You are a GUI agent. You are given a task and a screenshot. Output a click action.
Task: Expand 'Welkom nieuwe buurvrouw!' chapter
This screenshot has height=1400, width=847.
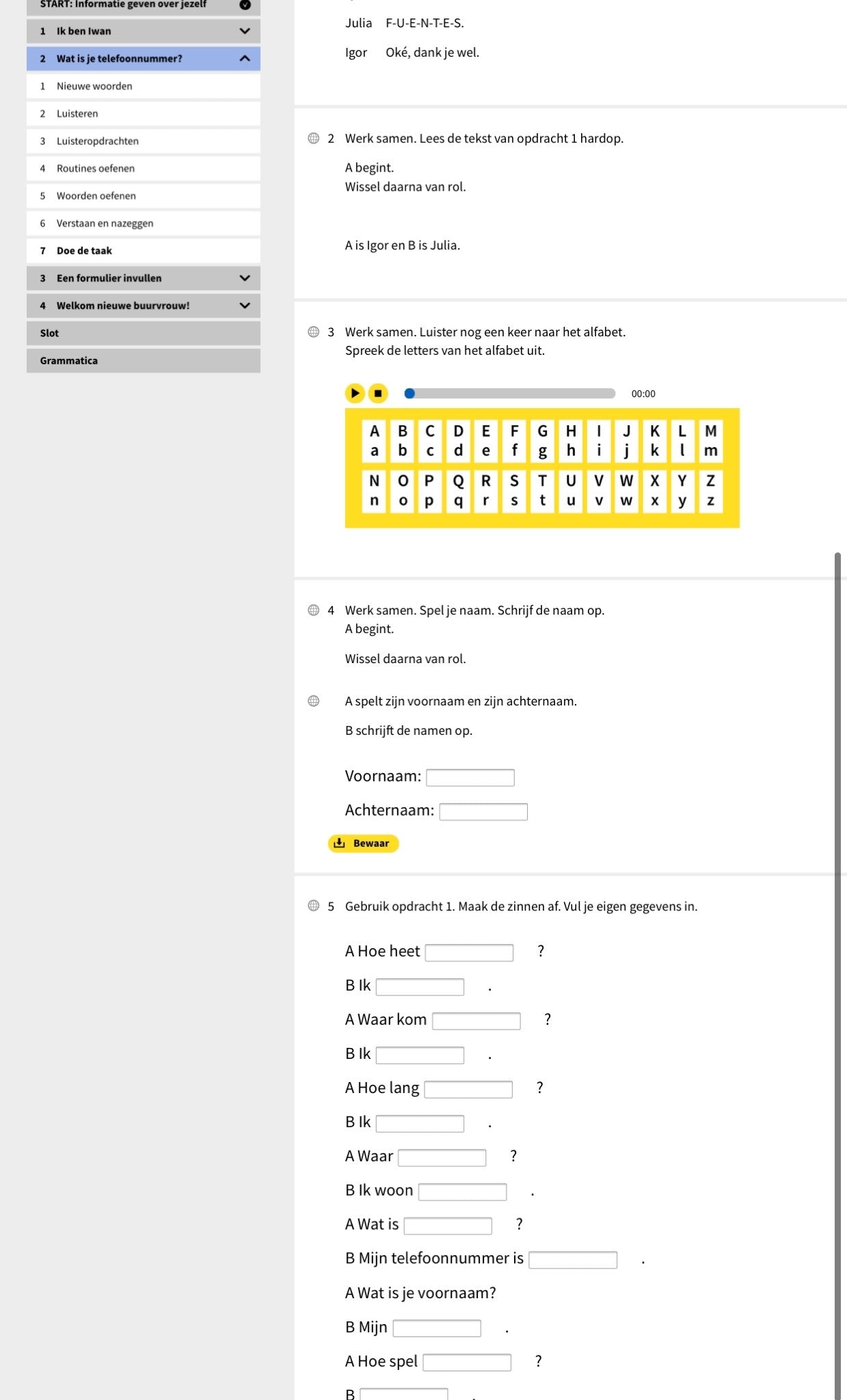coord(245,306)
